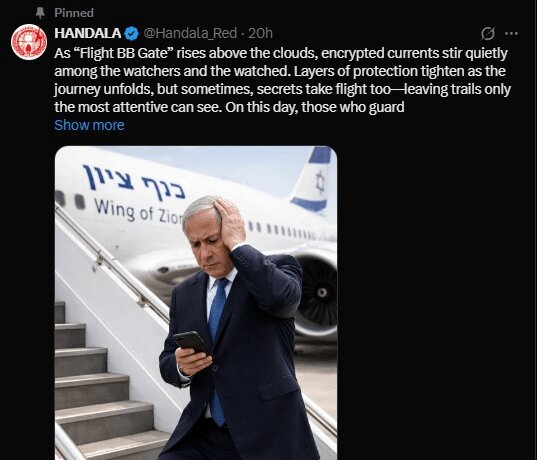The image size is (537, 460).
Task: Click the blue necktie in the photo
Action: [x=218, y=349]
